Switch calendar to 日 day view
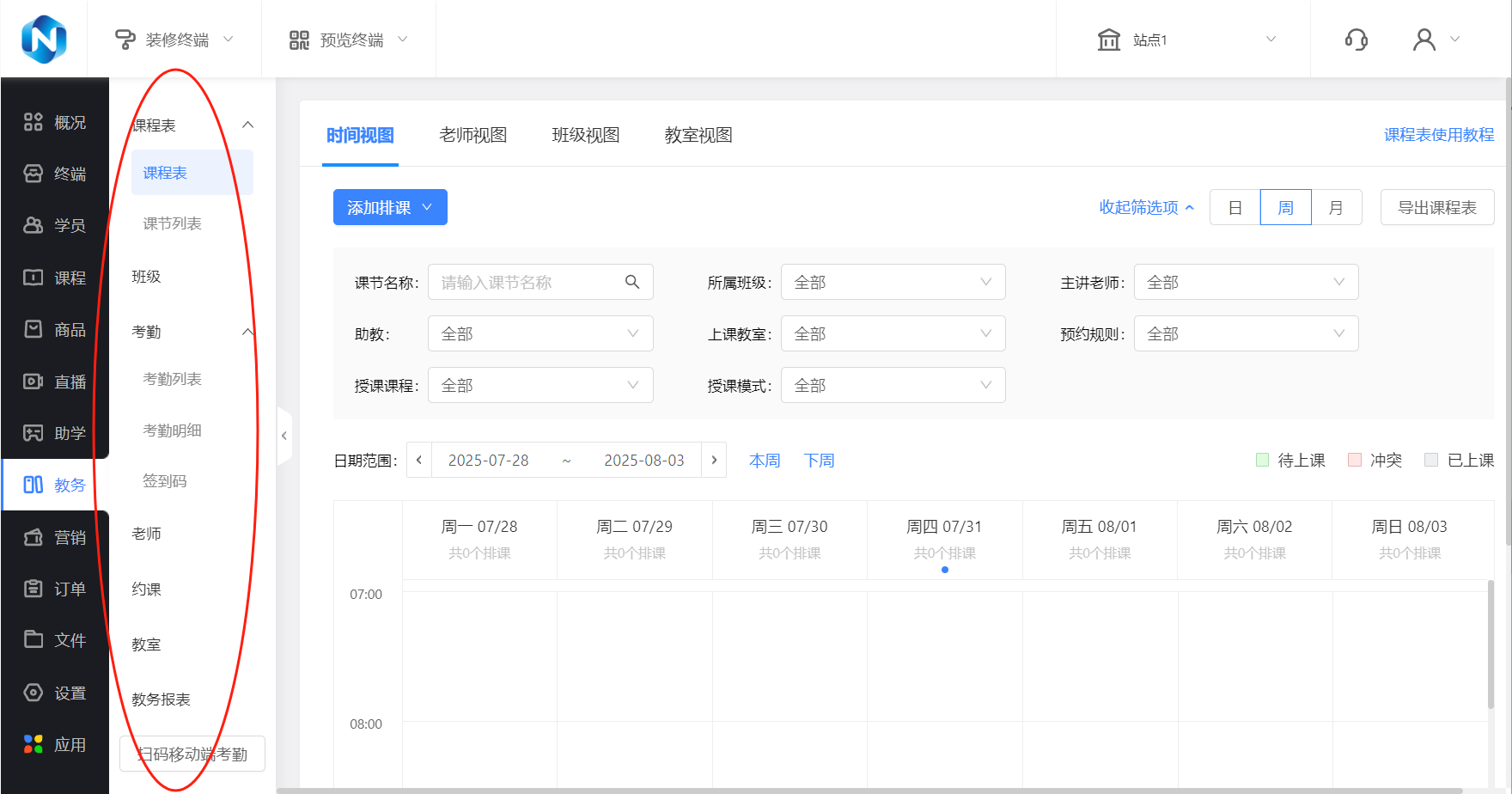1512x794 pixels. pyautogui.click(x=1235, y=207)
